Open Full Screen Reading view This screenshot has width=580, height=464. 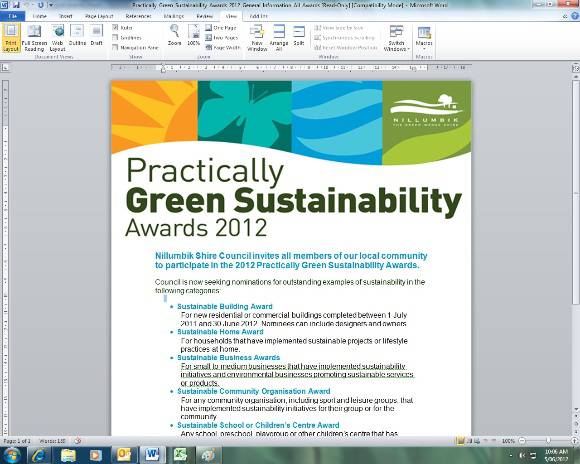click(x=34, y=38)
